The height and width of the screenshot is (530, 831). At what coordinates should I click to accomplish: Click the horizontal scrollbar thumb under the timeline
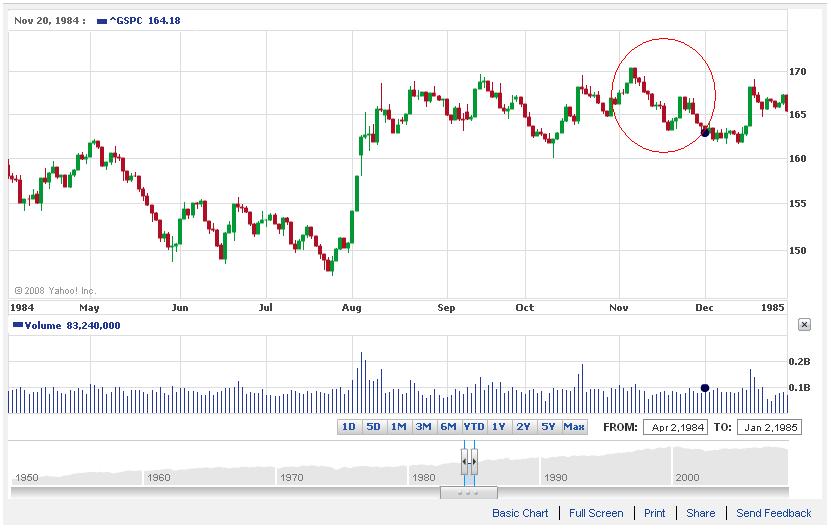(468, 492)
